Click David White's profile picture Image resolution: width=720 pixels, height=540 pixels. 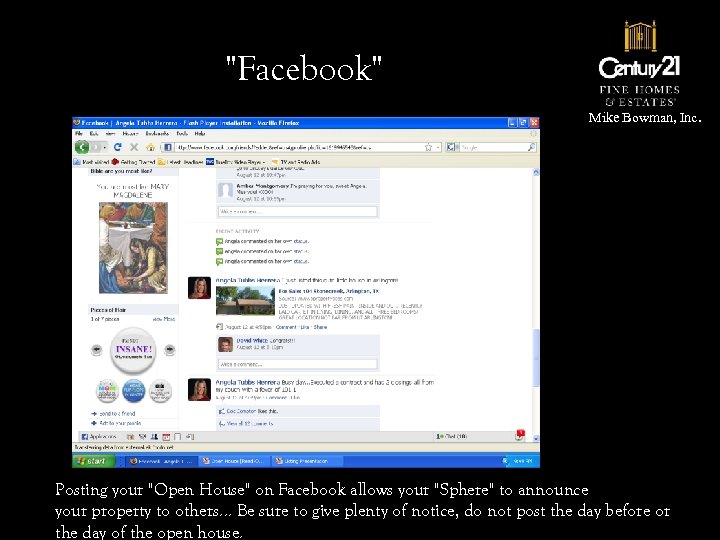pyautogui.click(x=225, y=344)
